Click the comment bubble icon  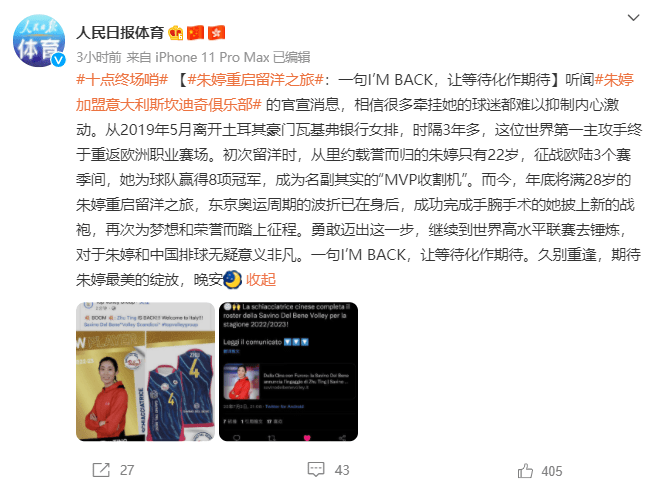(316, 469)
